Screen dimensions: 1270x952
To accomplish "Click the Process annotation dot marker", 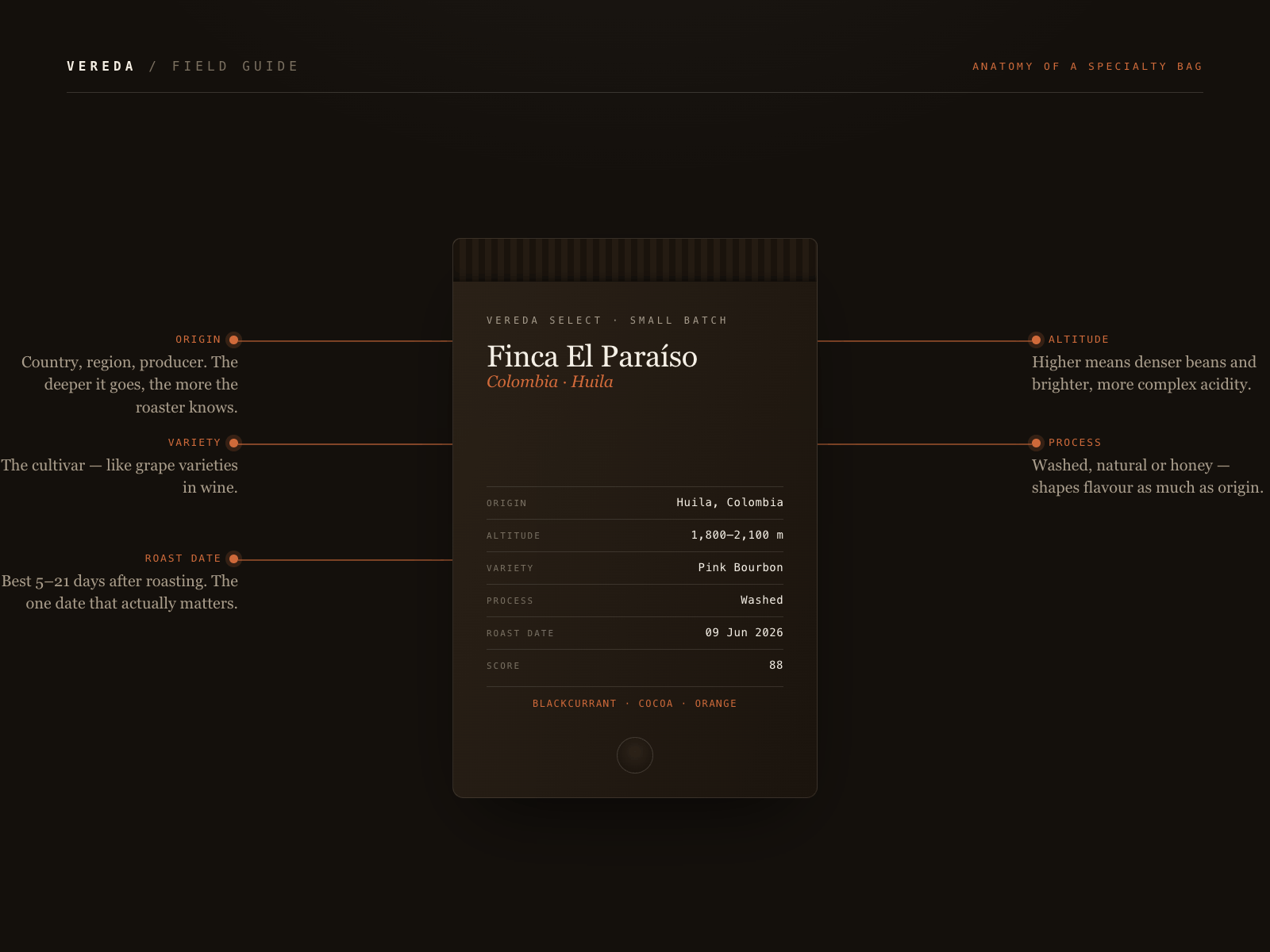I will (x=1036, y=443).
